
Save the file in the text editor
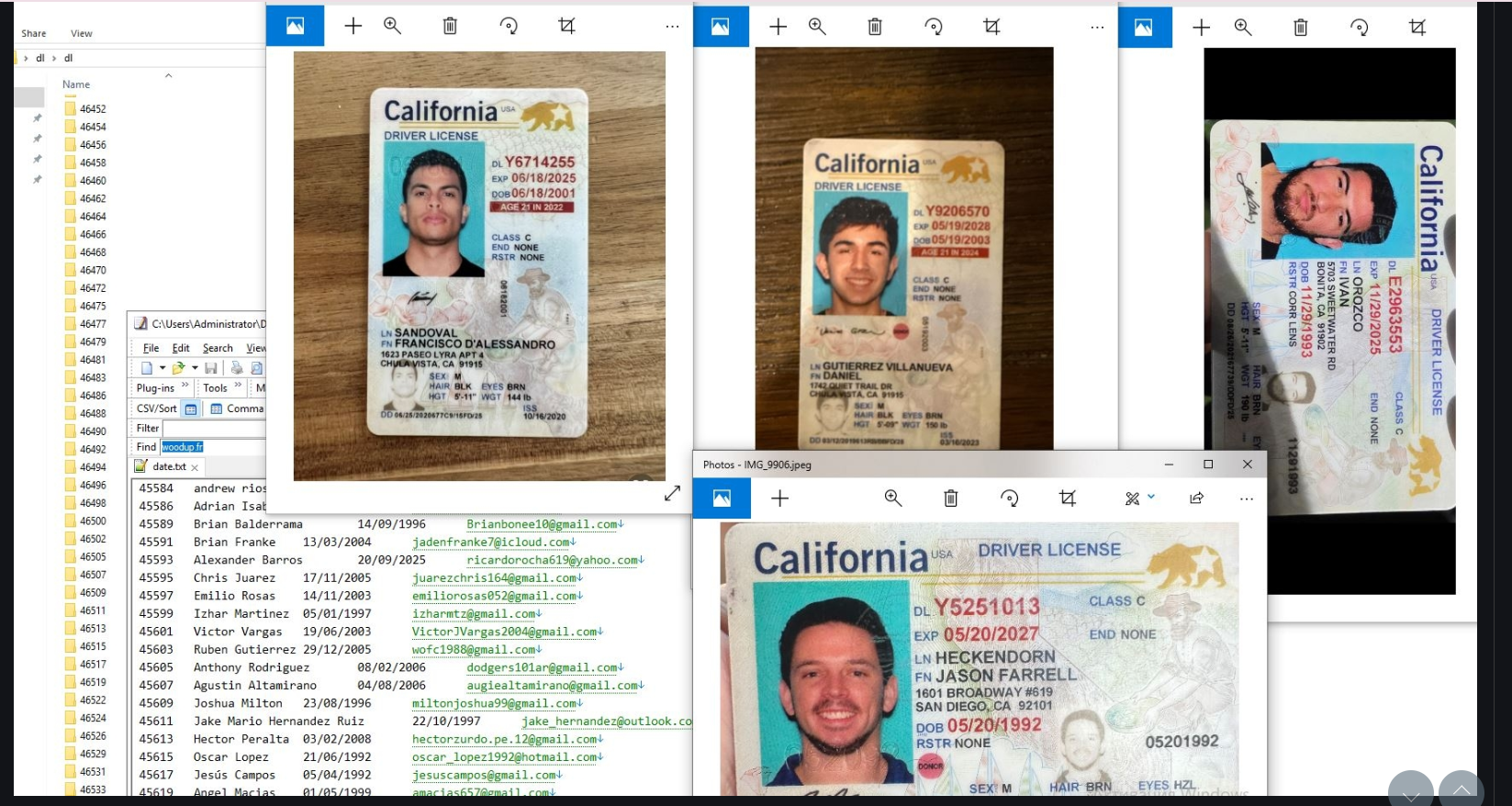coord(211,368)
